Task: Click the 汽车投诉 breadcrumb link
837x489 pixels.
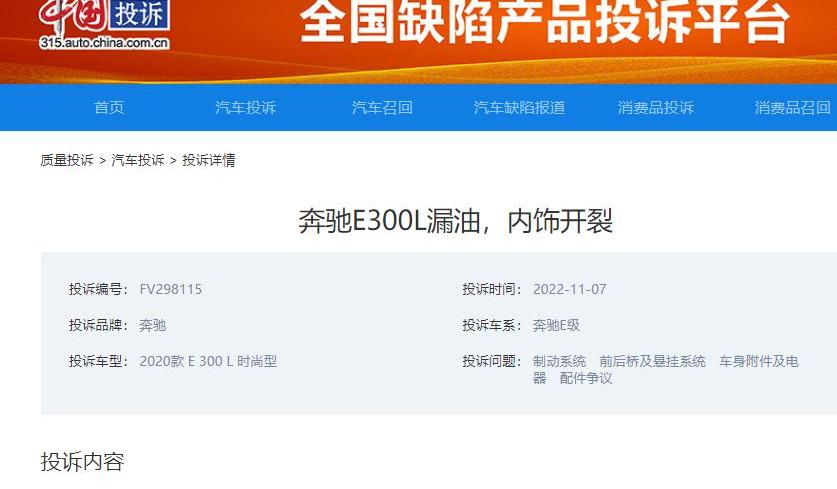Action: tap(138, 160)
